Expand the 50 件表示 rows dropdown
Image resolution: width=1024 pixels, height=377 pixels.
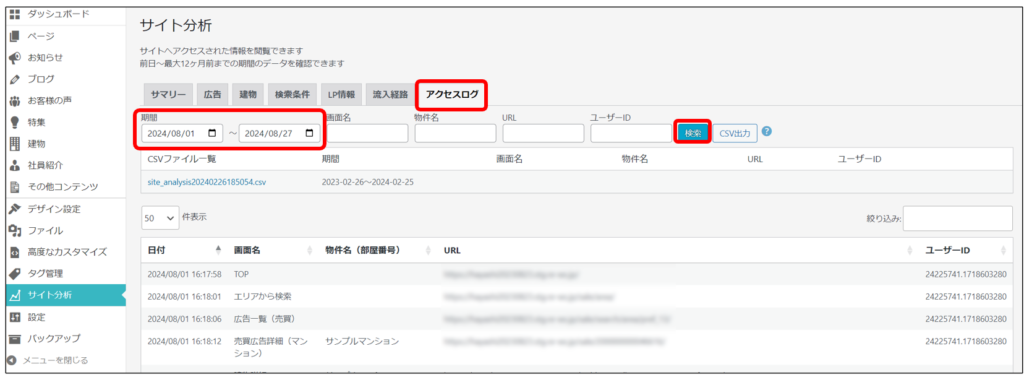tap(160, 218)
